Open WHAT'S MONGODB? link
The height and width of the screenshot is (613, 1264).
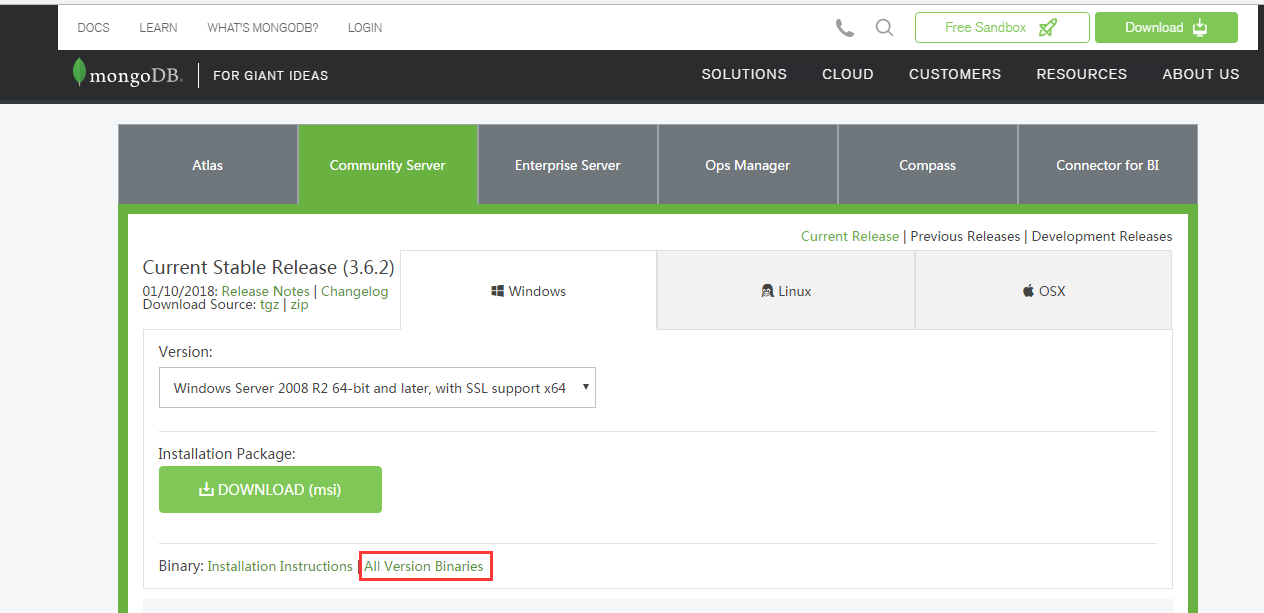point(263,28)
